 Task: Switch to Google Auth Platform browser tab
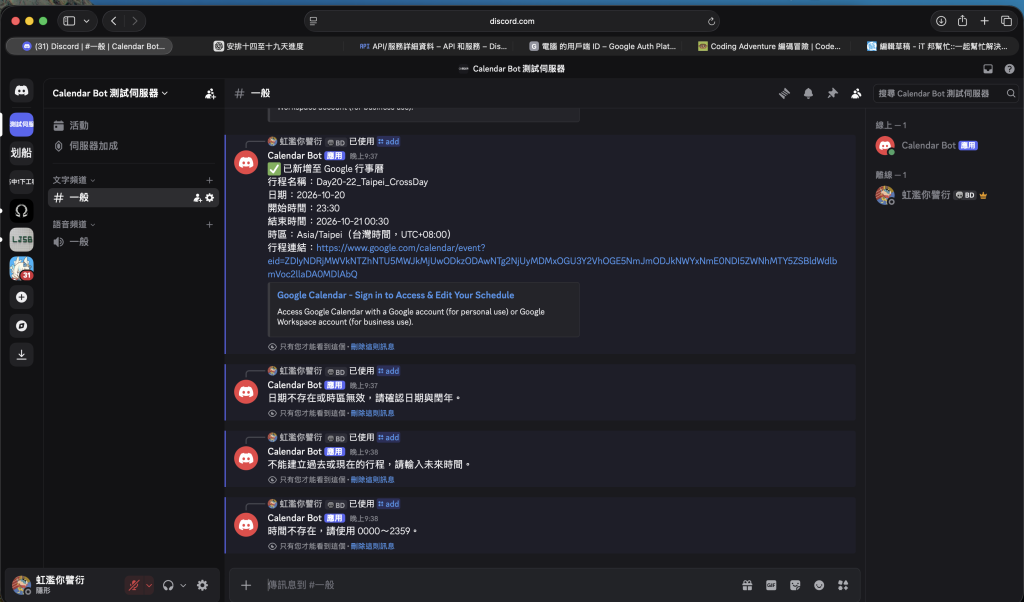tap(602, 46)
